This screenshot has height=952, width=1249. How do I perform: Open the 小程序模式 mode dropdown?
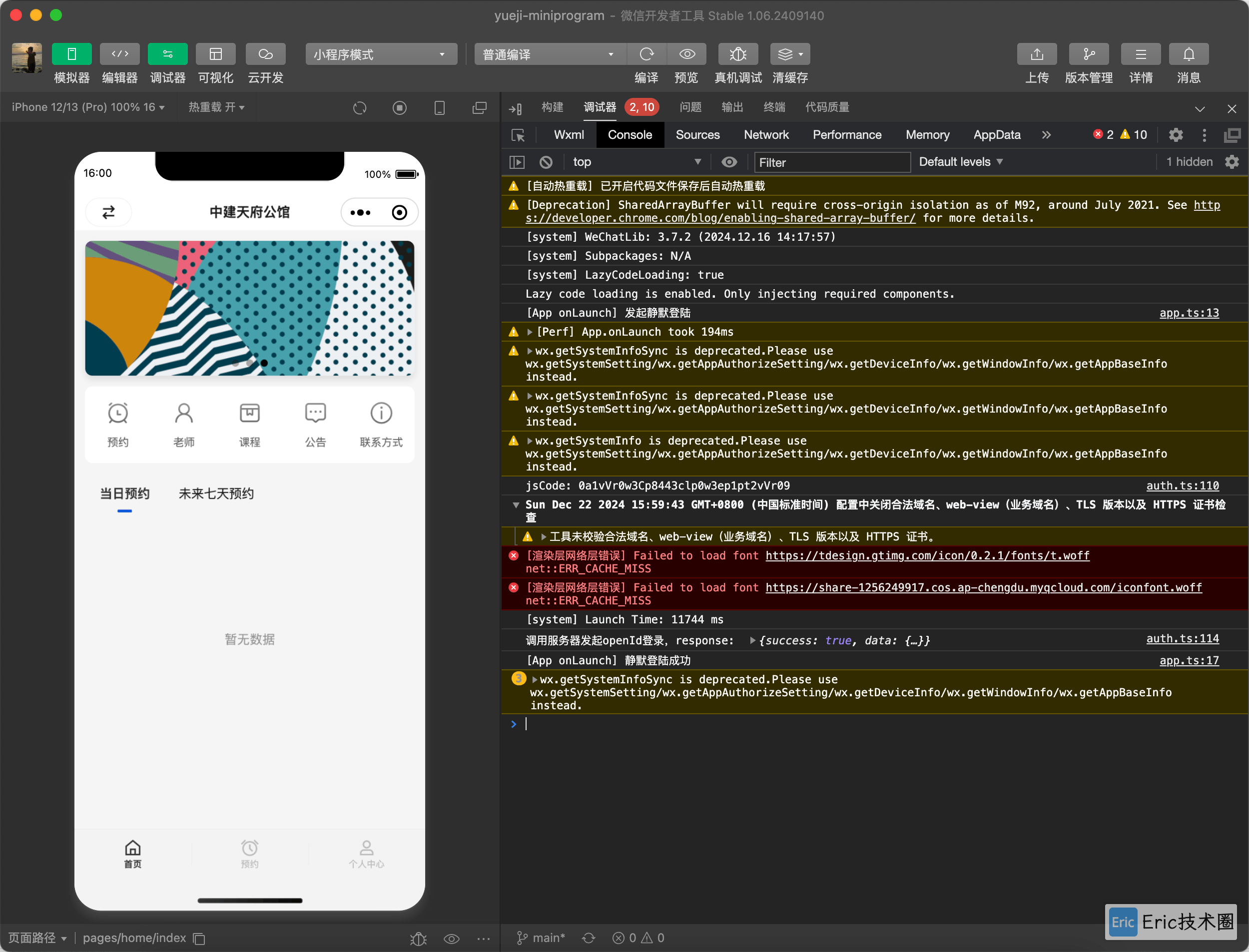[381, 54]
